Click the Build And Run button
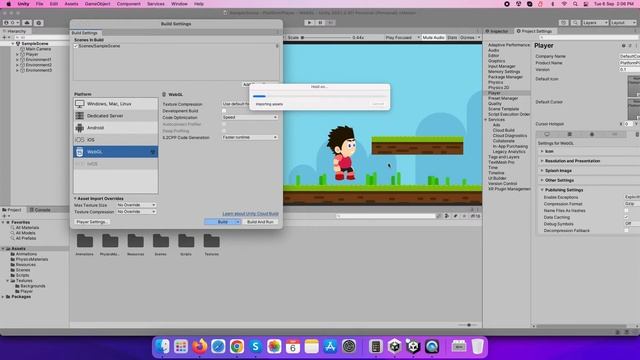Screen dimensions: 640x360 (260, 222)
